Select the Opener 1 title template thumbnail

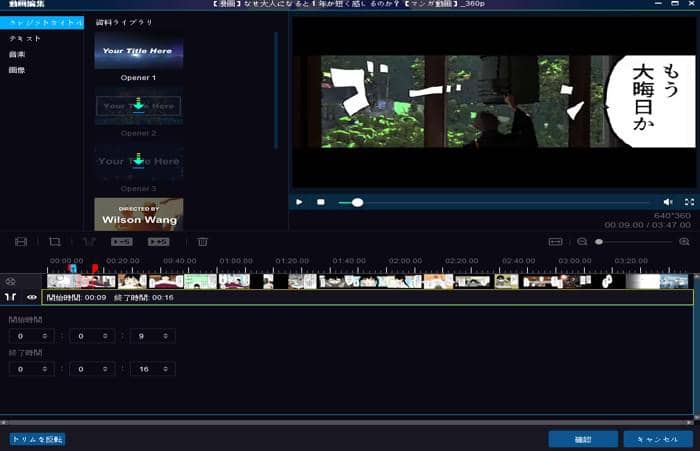(x=139, y=50)
